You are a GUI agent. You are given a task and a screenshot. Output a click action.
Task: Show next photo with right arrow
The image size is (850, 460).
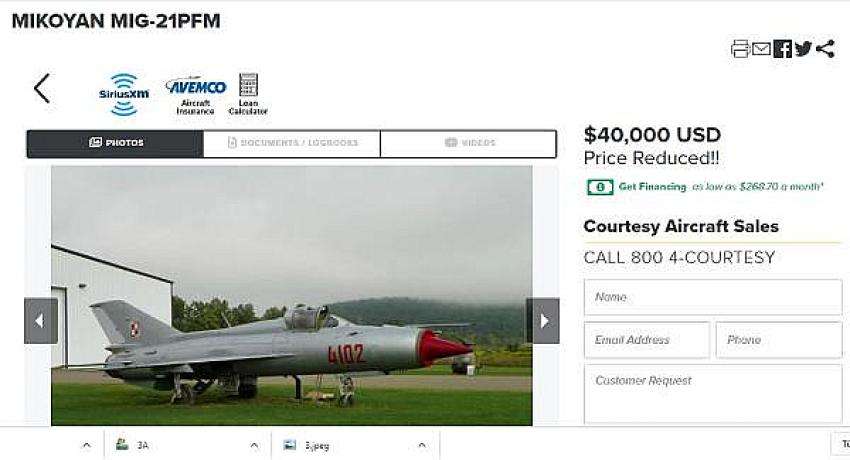point(543,321)
